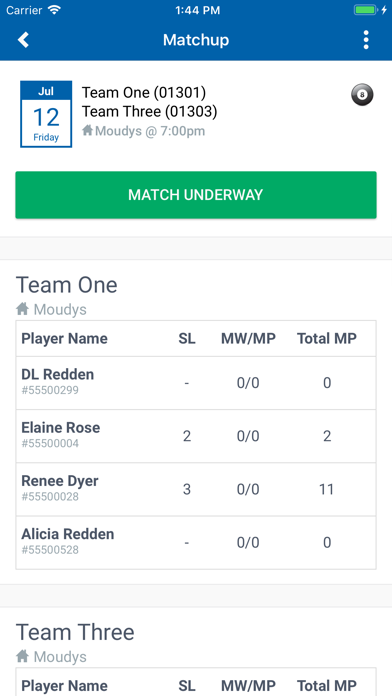392x696 pixels.
Task: Tap the Team Three heading
Action: coord(75,632)
